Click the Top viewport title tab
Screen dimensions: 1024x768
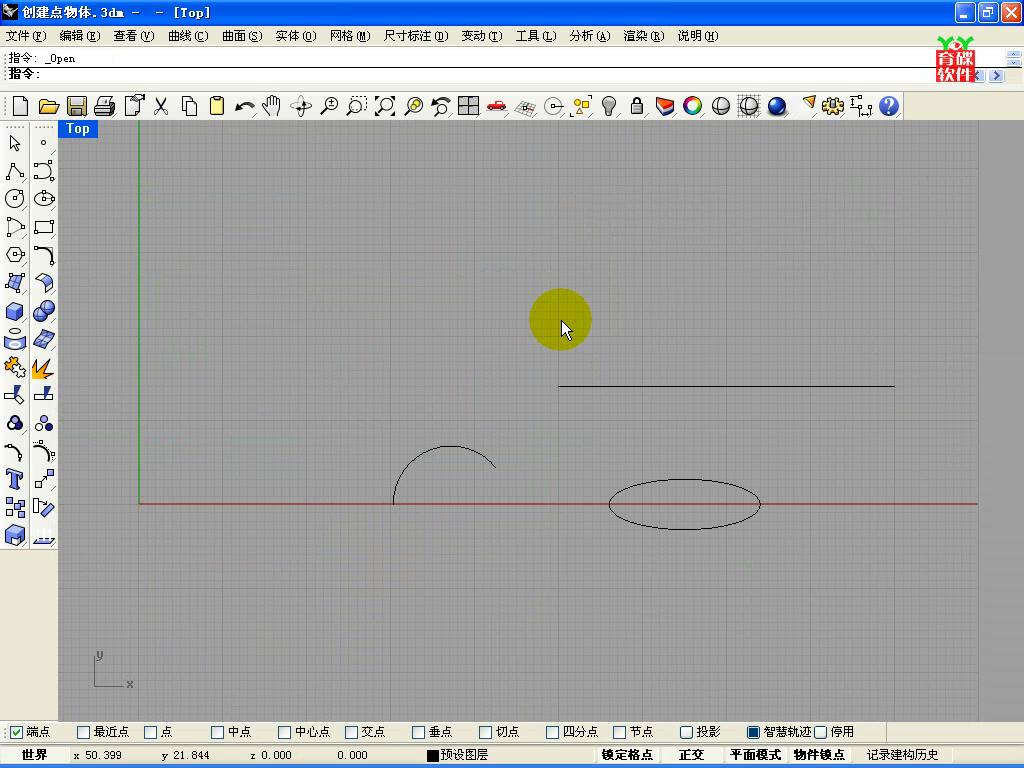pyautogui.click(x=78, y=129)
